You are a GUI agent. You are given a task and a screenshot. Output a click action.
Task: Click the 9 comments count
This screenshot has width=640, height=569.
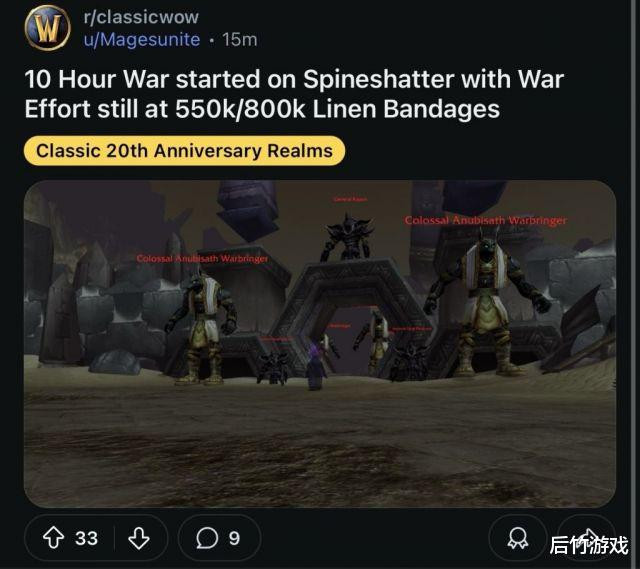[x=234, y=538]
